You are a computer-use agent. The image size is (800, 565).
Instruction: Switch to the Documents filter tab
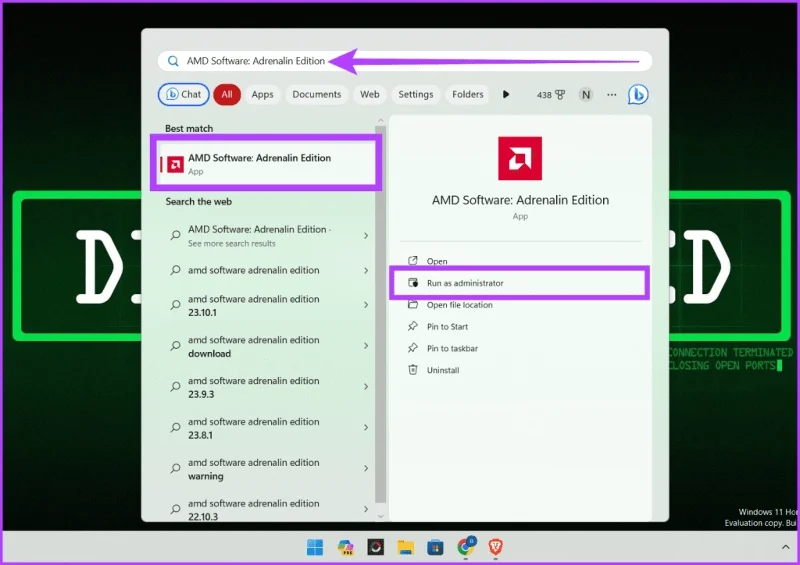pos(317,94)
